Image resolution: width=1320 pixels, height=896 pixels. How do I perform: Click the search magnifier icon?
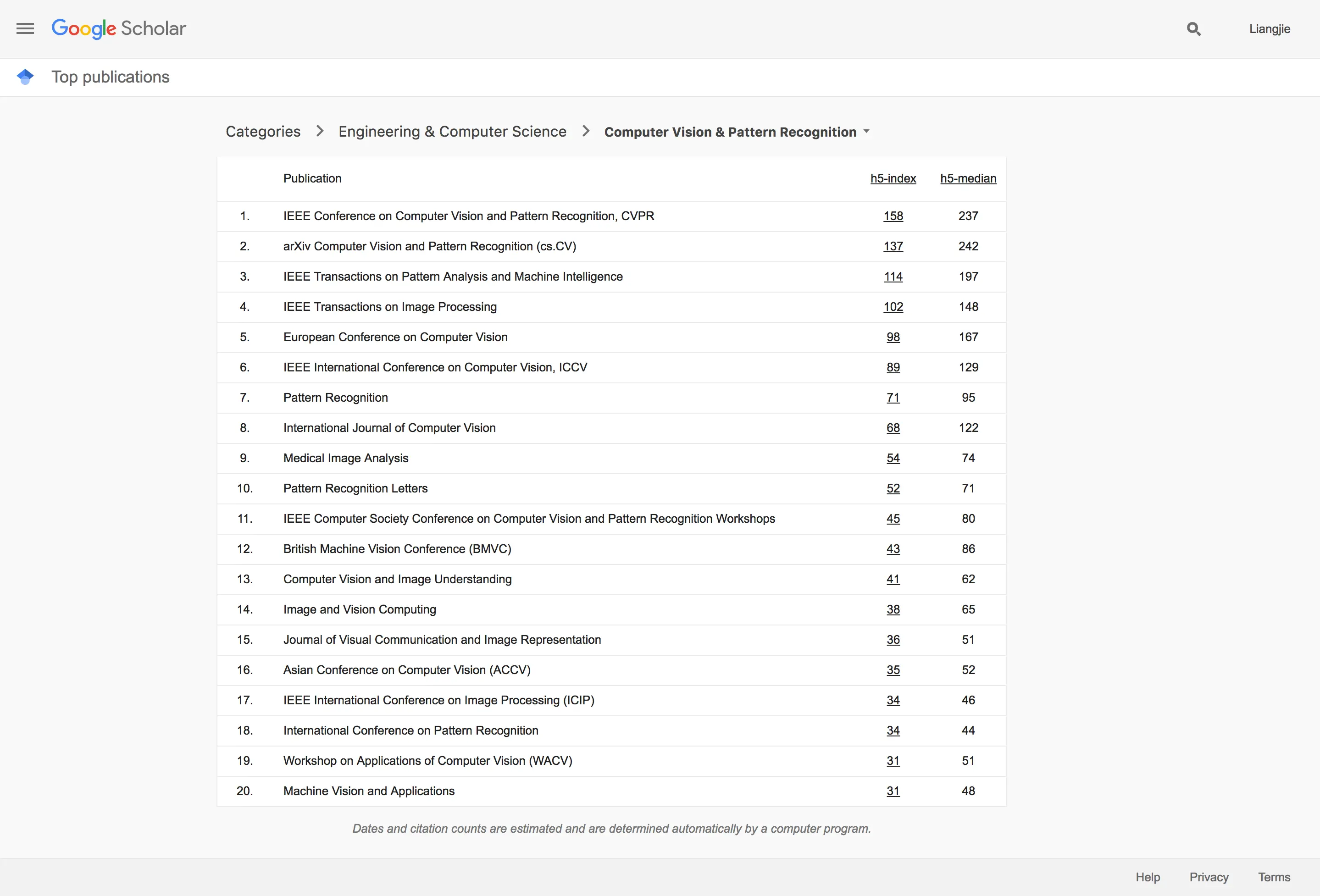pyautogui.click(x=1193, y=29)
